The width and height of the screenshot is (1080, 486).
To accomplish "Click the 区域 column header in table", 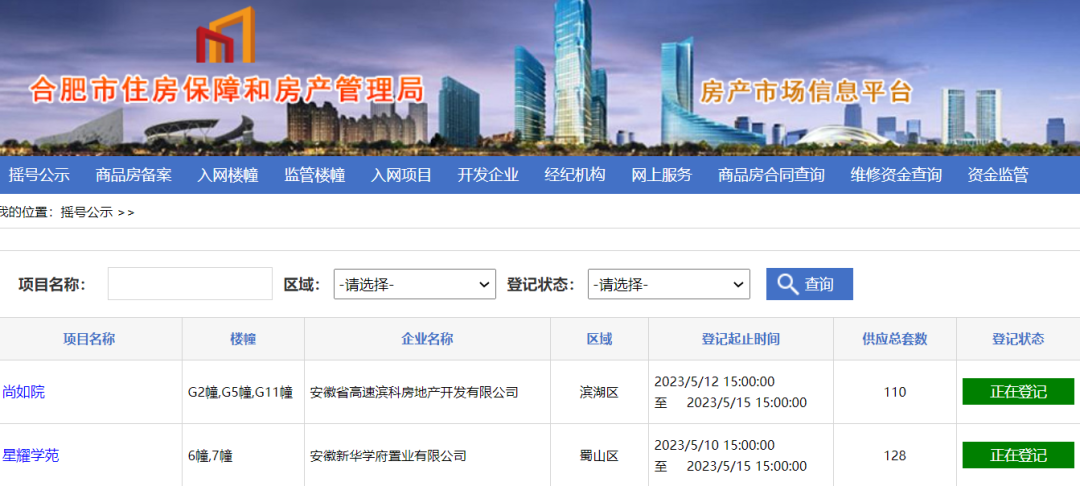I will (599, 339).
